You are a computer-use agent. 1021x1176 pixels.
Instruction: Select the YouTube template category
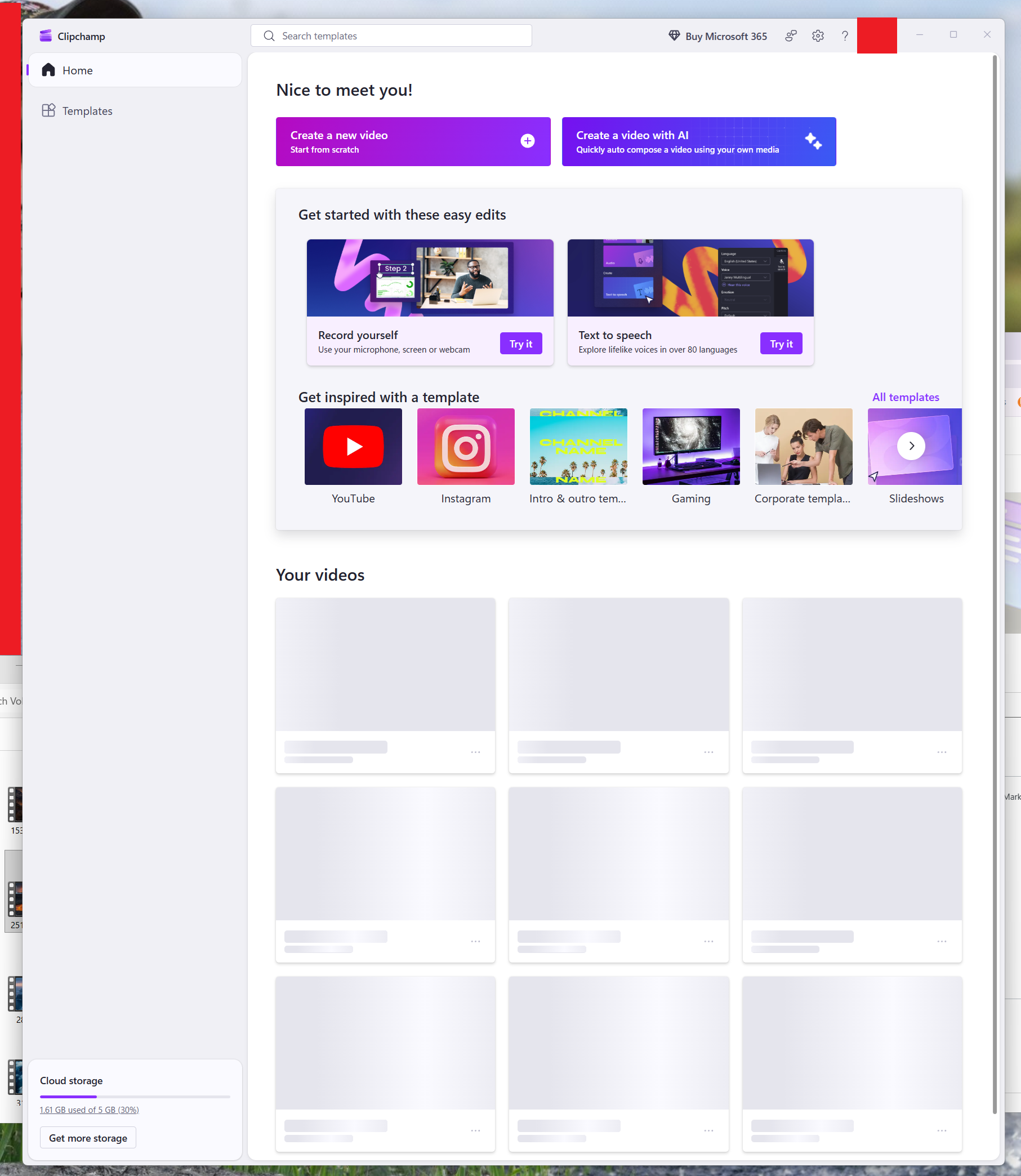353,447
